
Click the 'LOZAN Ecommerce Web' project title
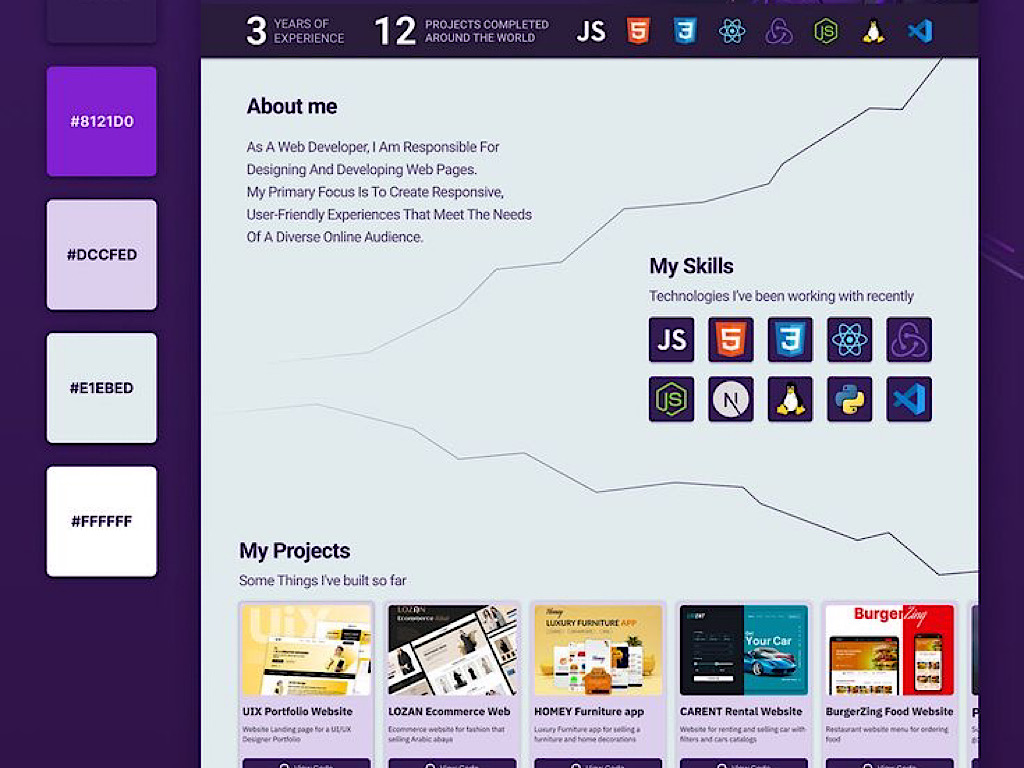(x=449, y=711)
